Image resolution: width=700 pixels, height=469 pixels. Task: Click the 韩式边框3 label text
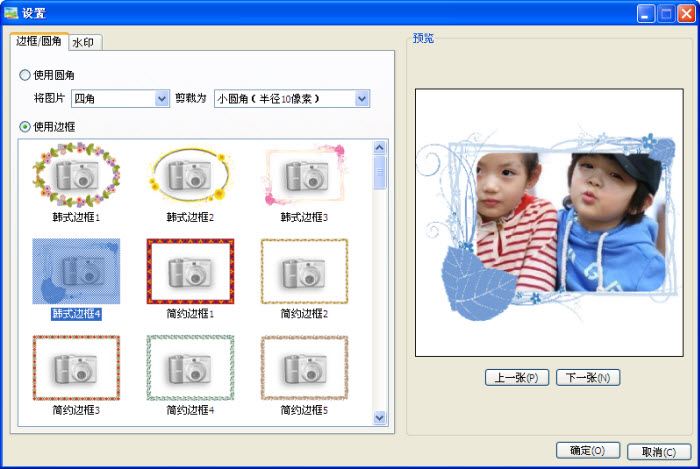point(304,217)
